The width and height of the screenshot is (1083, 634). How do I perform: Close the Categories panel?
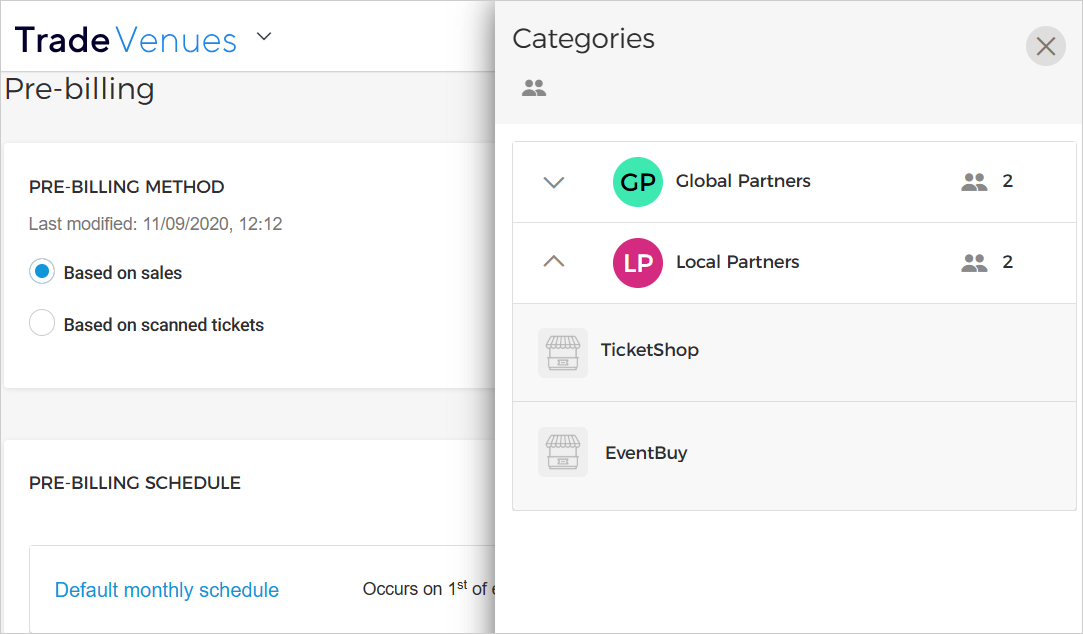pyautogui.click(x=1045, y=46)
